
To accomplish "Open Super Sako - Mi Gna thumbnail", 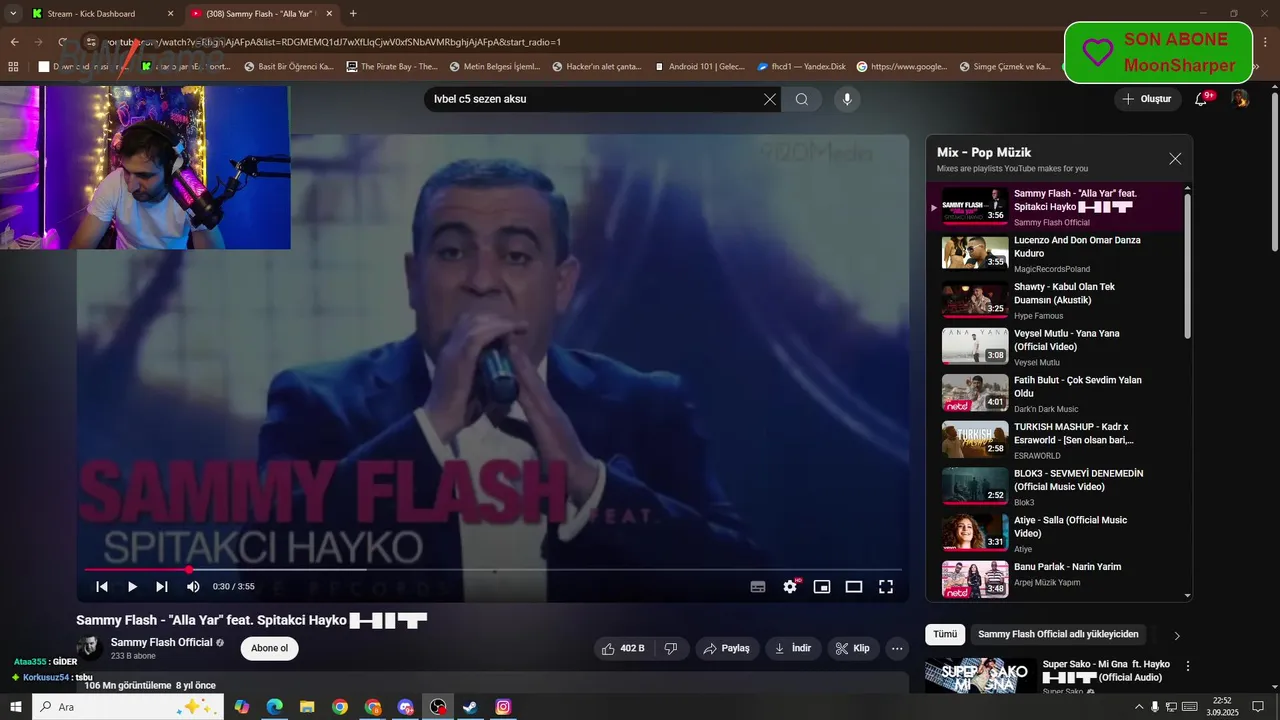I will (x=981, y=677).
